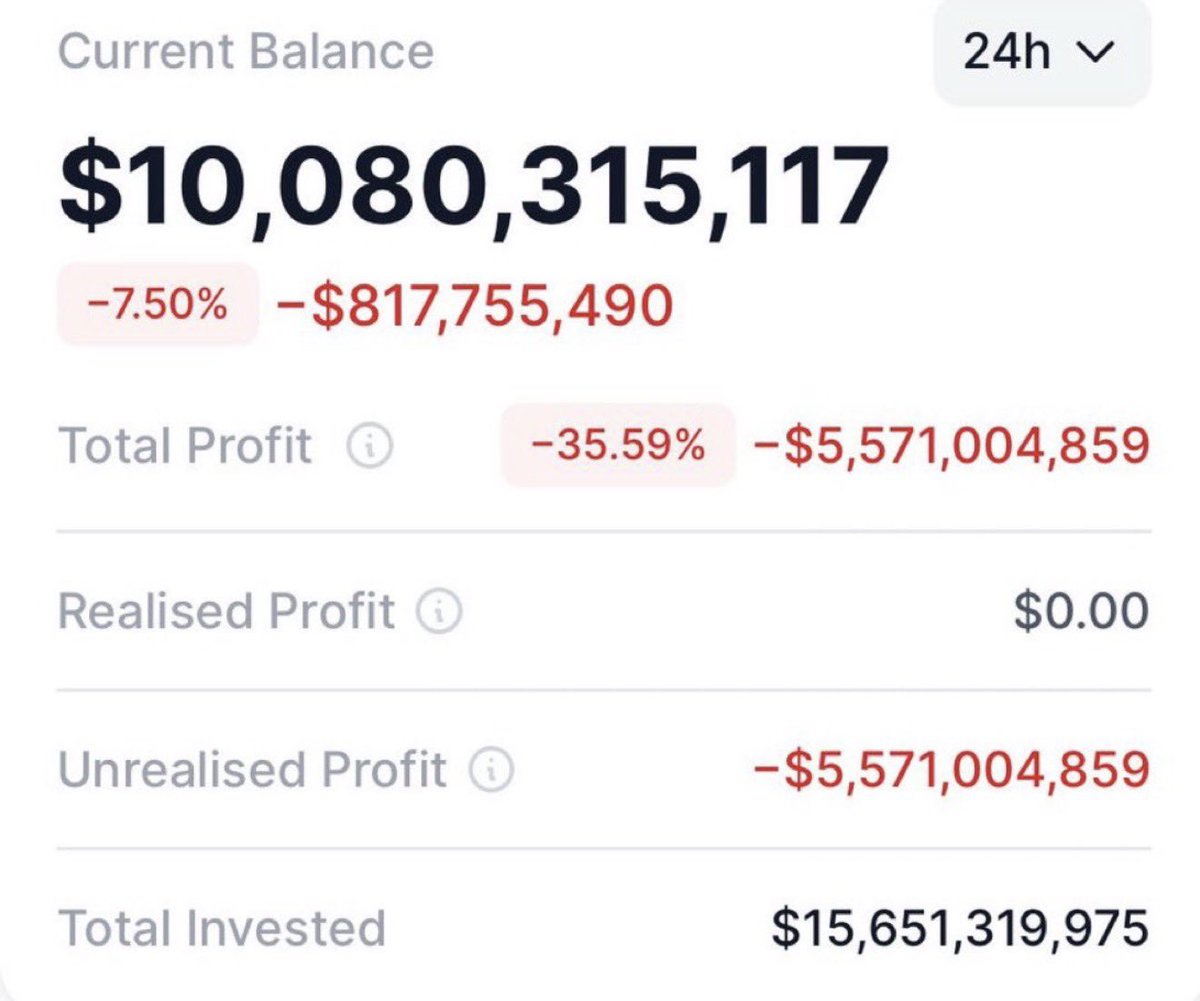Click the Total Profit info icon

tap(370, 446)
